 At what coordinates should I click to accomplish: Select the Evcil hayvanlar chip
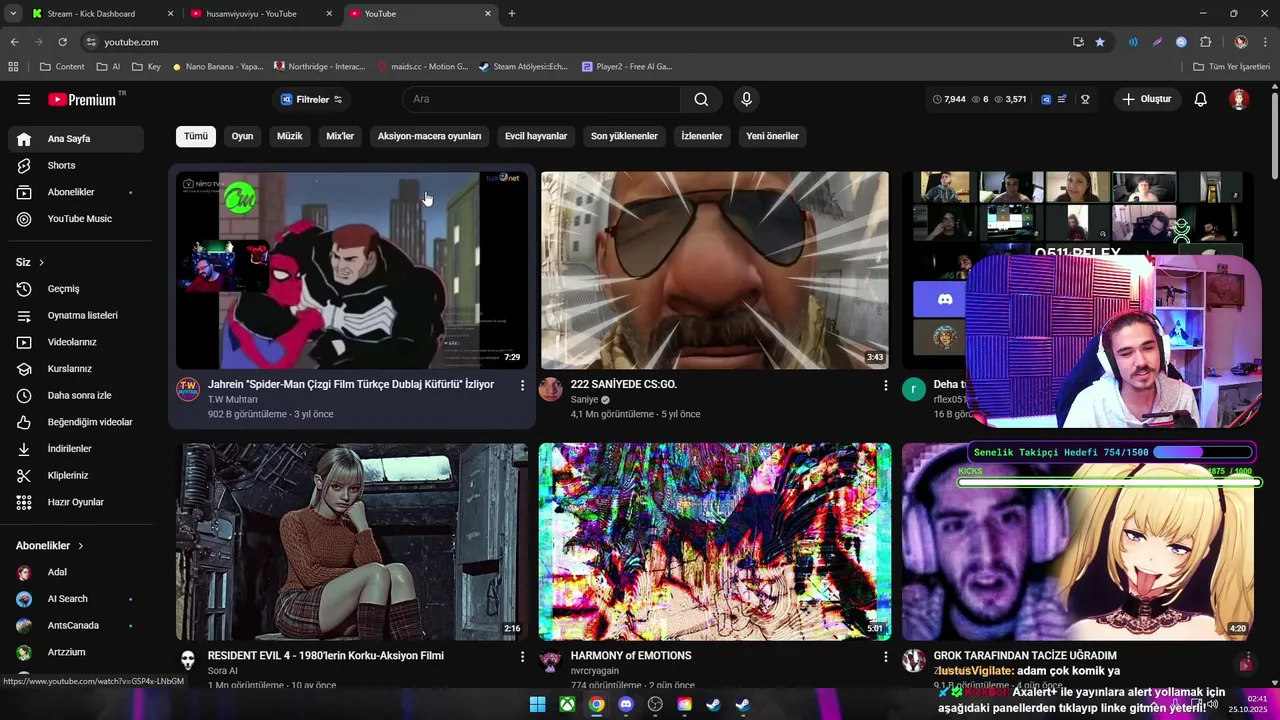point(536,136)
